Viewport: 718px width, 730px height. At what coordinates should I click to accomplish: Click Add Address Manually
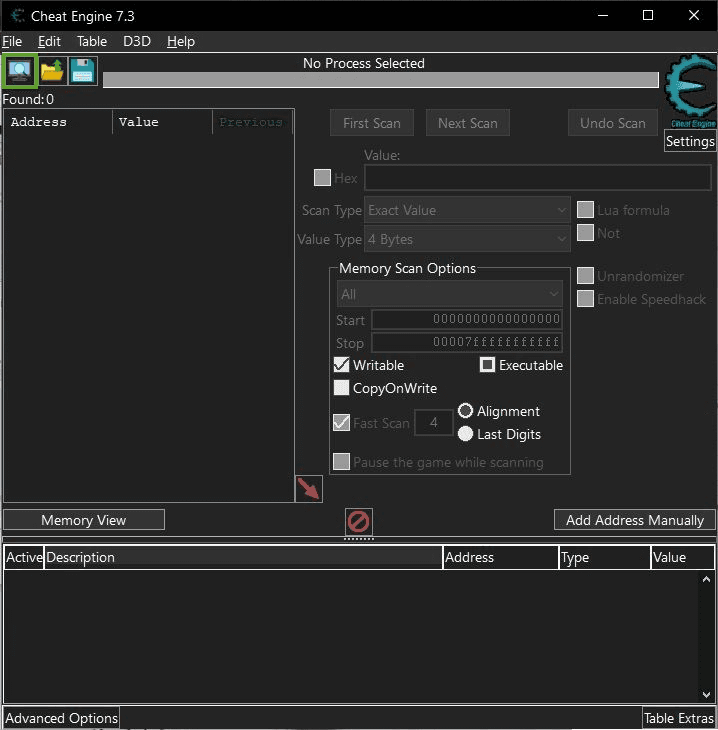635,520
